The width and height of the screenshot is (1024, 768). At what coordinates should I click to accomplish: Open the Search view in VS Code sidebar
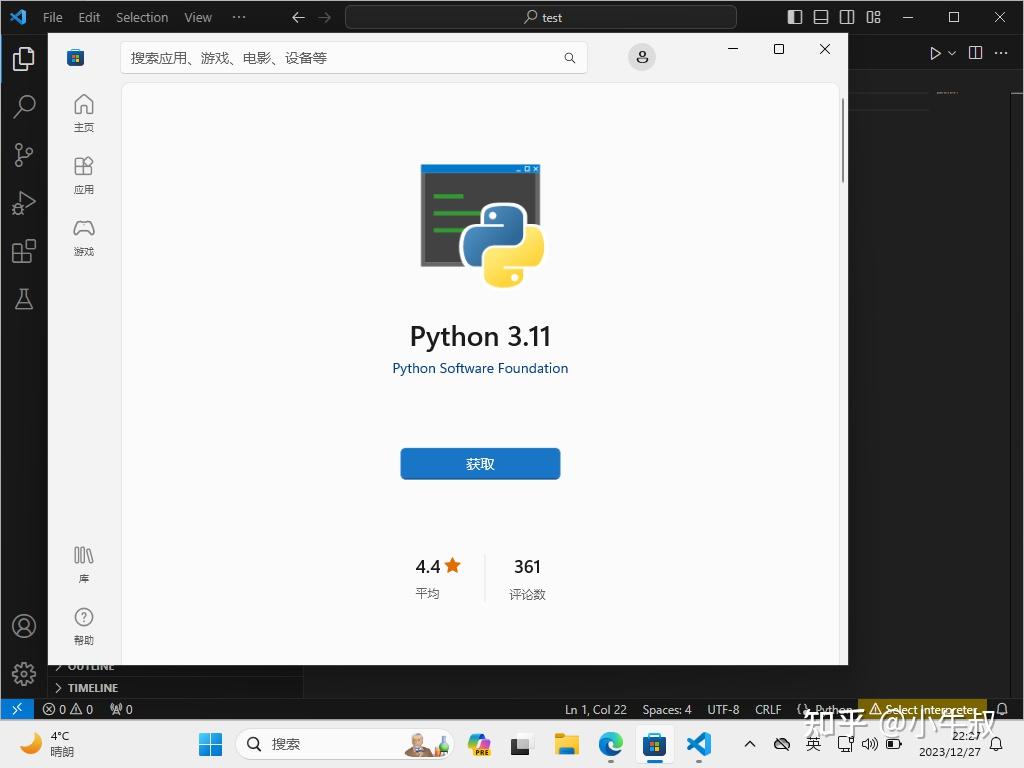(x=24, y=106)
